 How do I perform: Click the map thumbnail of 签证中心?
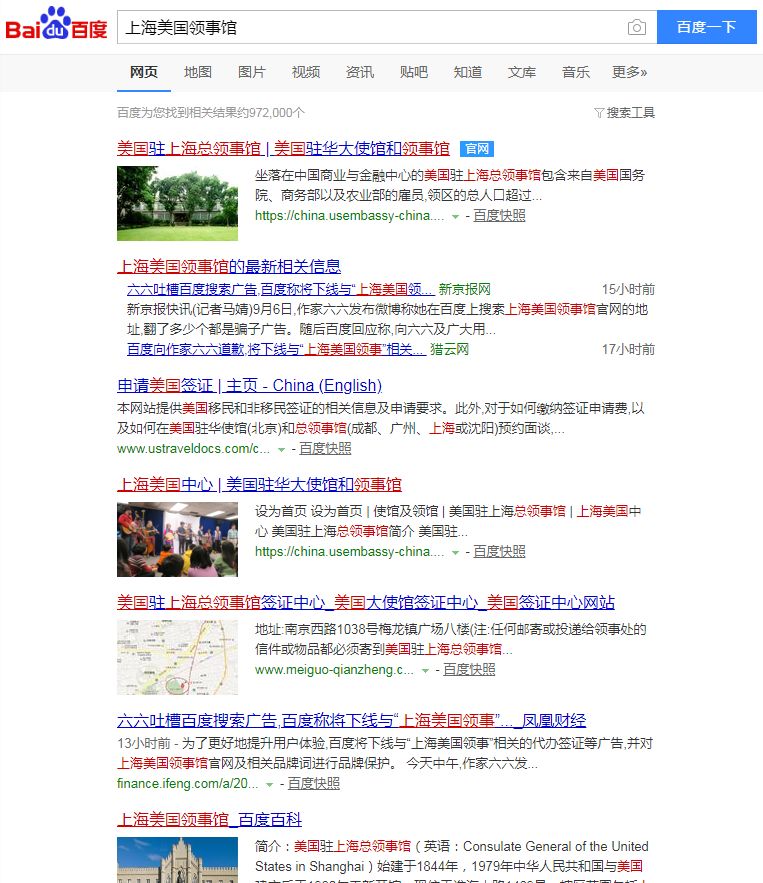(x=177, y=657)
